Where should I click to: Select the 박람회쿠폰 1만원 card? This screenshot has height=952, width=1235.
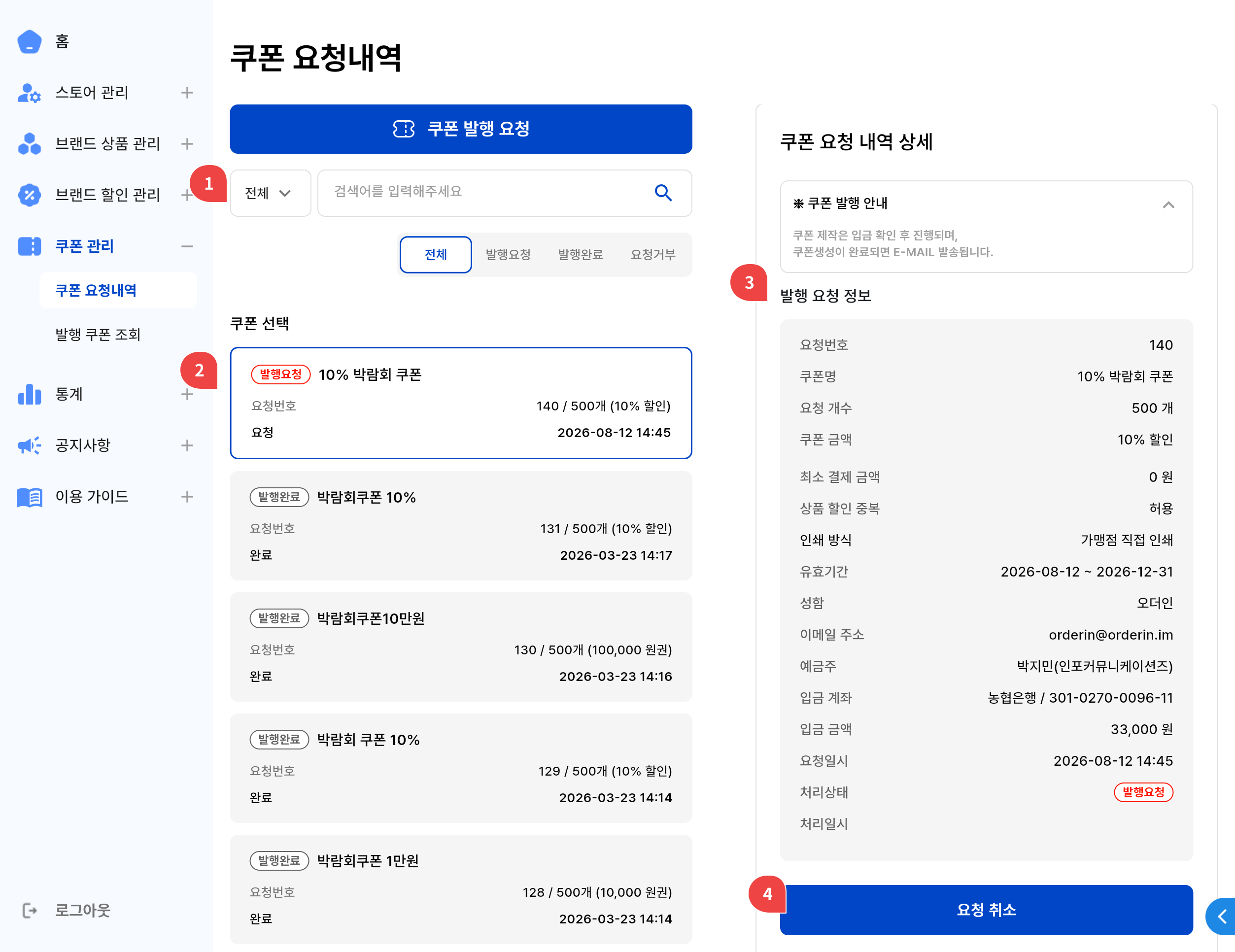(x=461, y=889)
